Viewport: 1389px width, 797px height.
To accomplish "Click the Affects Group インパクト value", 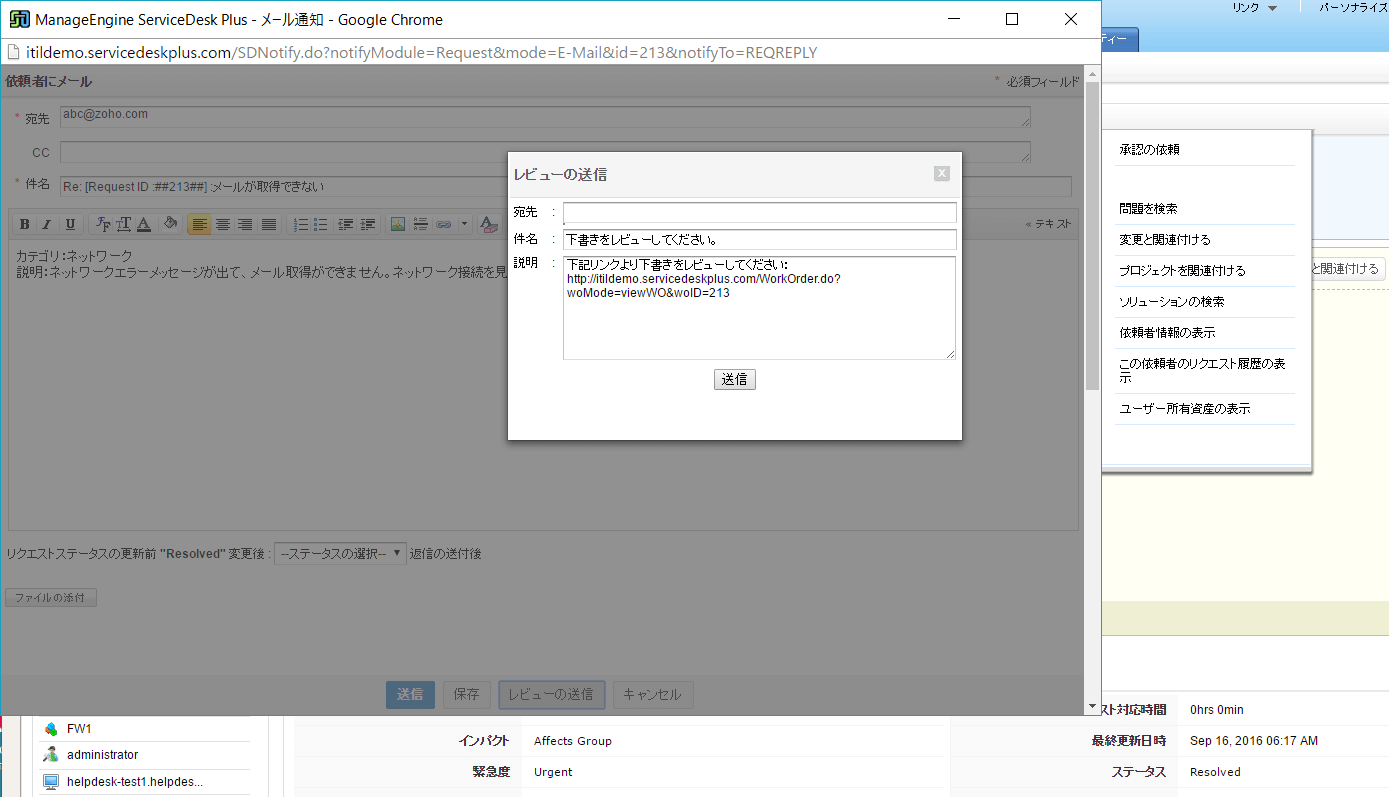I will click(573, 741).
